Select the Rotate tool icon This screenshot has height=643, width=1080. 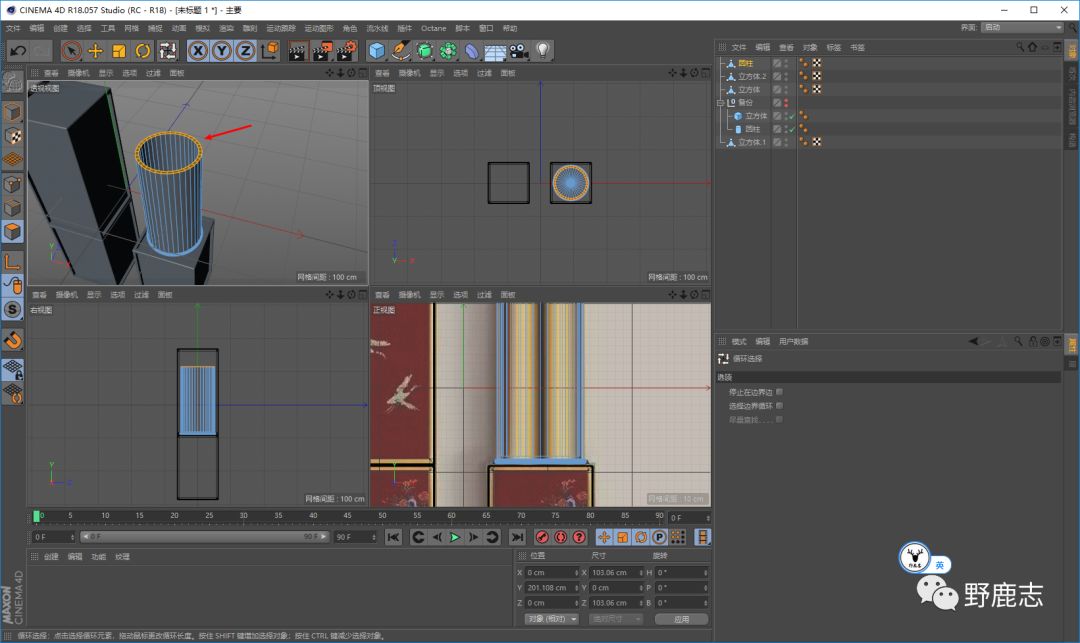[x=143, y=50]
